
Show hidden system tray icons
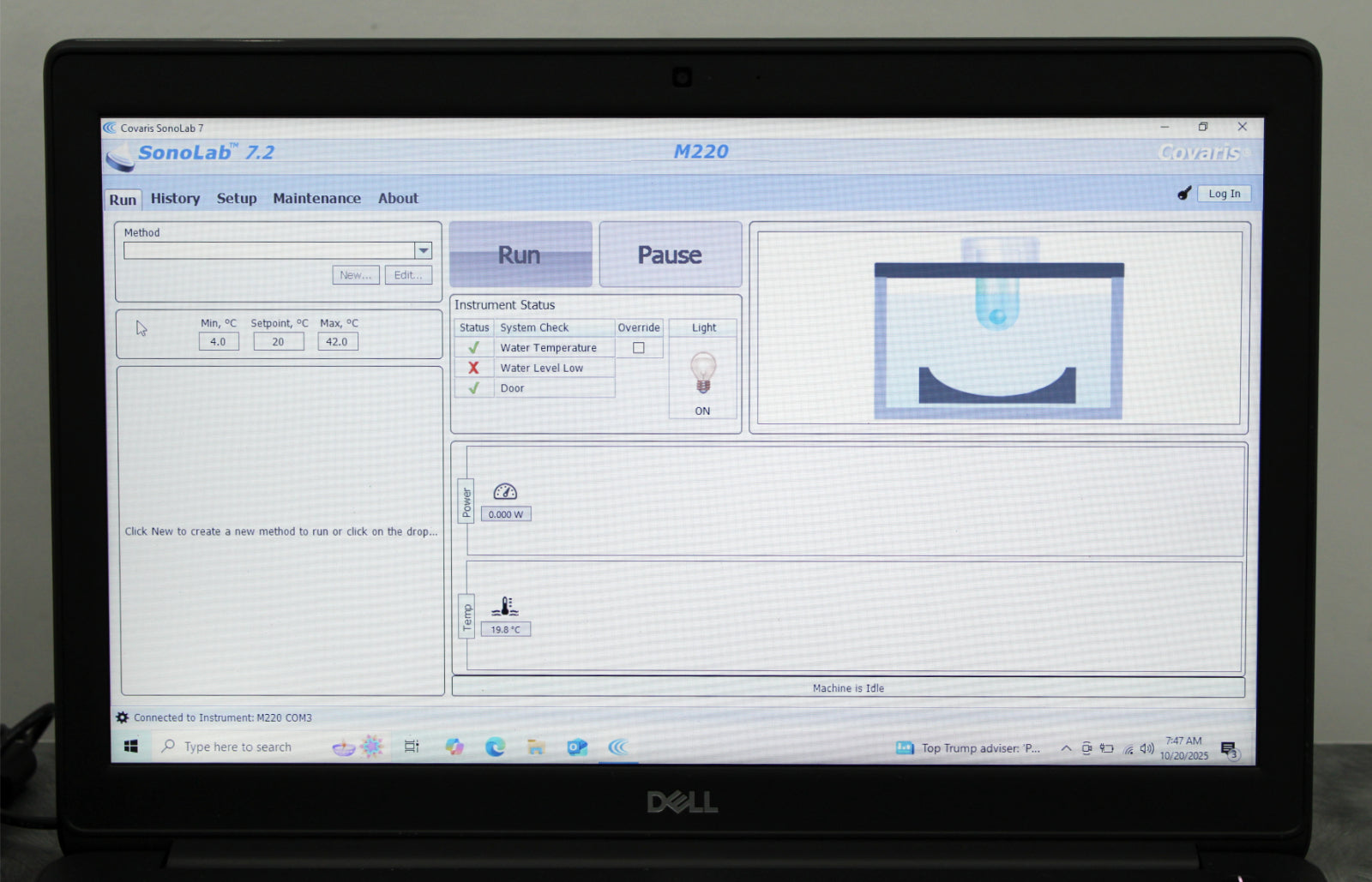click(x=1066, y=748)
